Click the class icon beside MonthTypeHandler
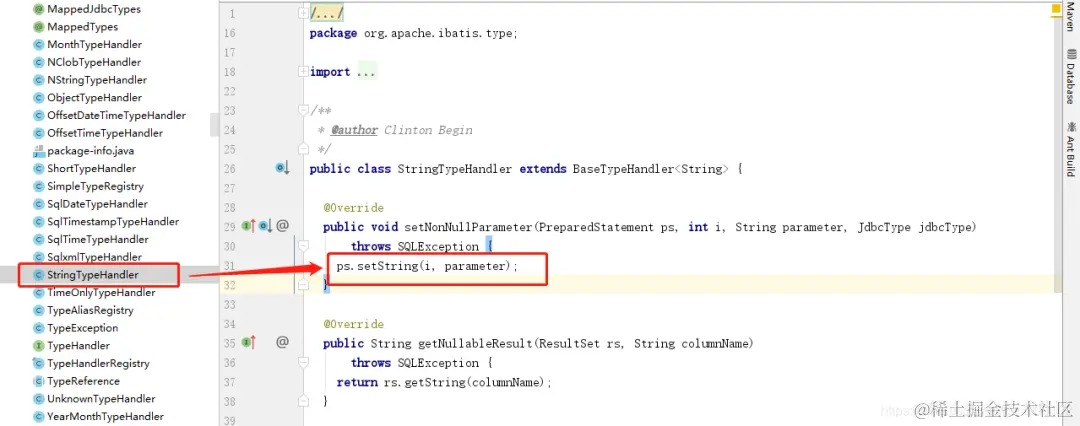Image resolution: width=1080 pixels, height=426 pixels. pyautogui.click(x=39, y=45)
